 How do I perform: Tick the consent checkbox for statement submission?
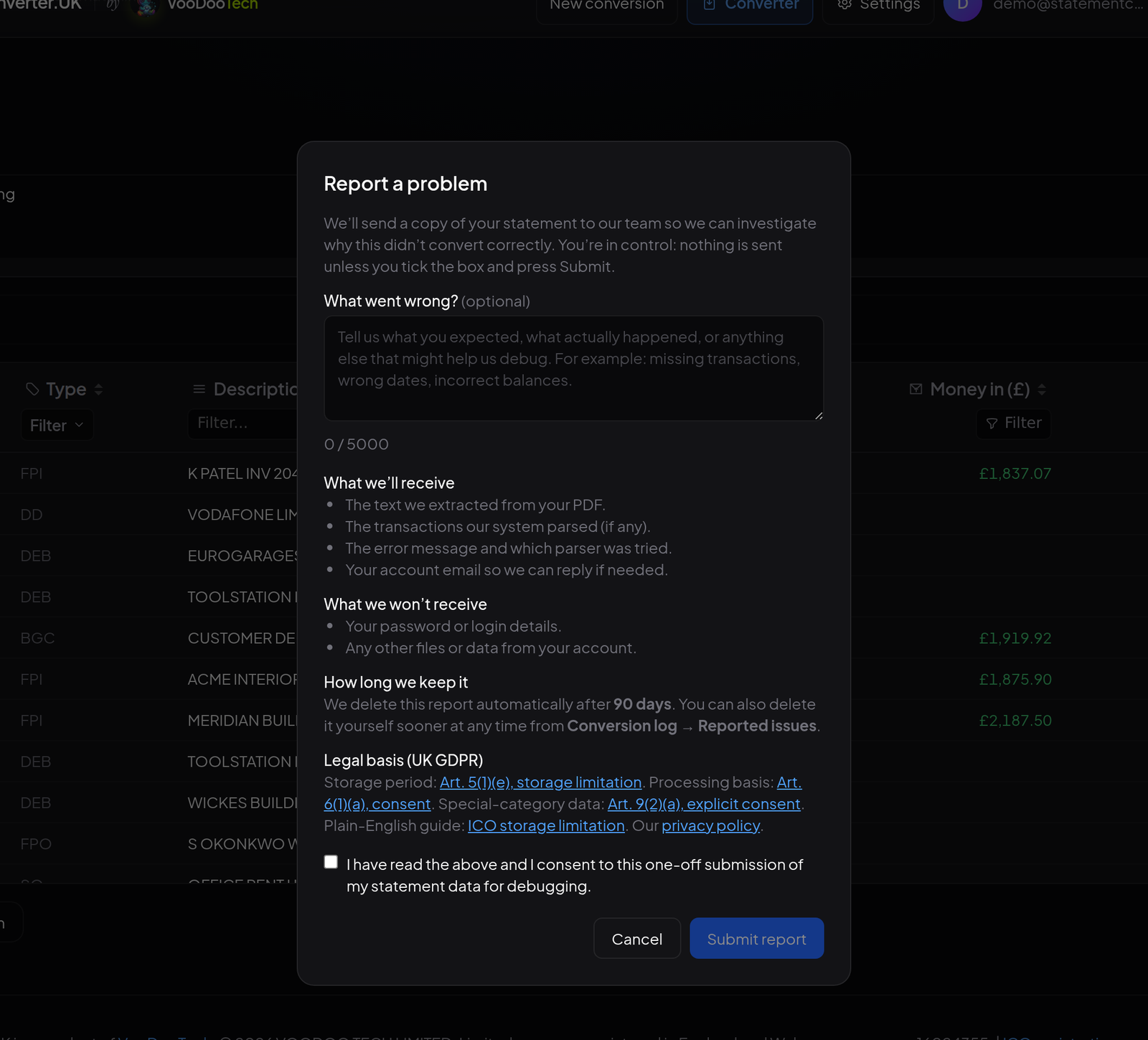click(331, 862)
